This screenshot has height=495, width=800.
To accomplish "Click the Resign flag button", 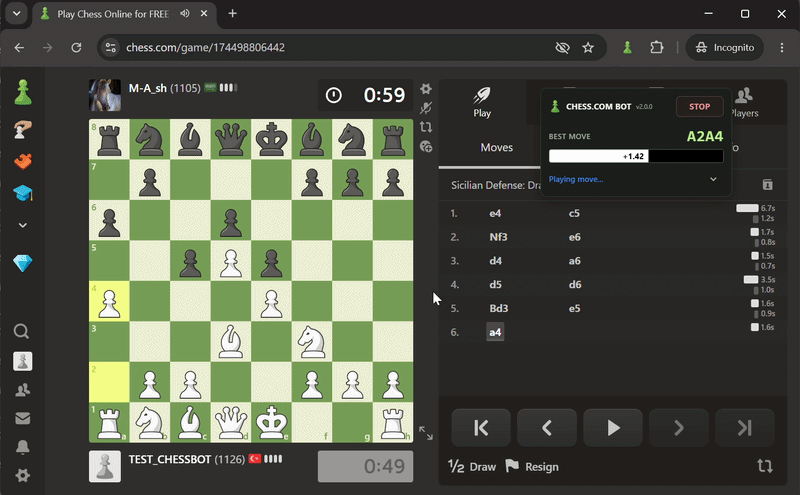I will click(532, 466).
